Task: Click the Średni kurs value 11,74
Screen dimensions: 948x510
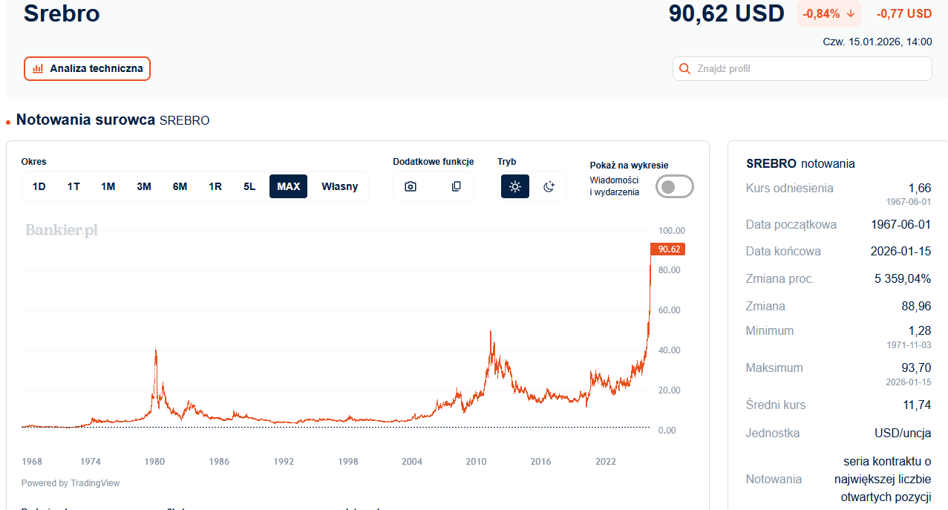Action: pos(917,405)
